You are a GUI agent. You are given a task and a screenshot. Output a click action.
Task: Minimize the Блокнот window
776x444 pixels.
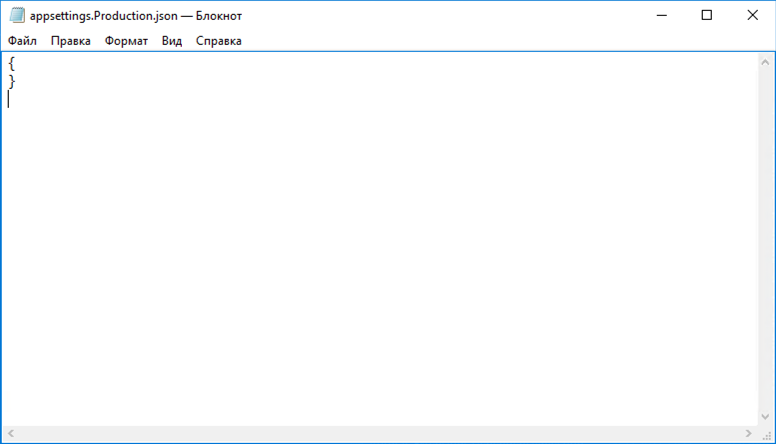coord(662,15)
